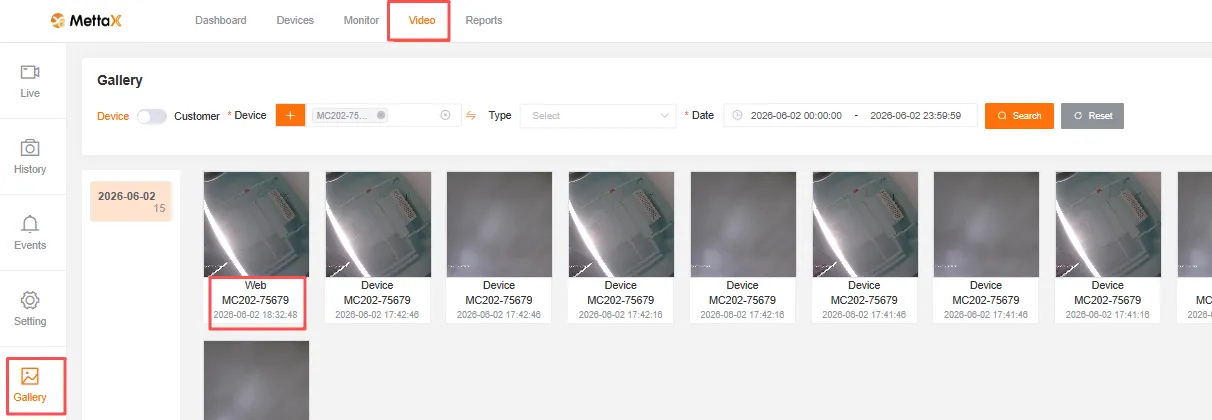Open the Setting gear sidebar section
This screenshot has height=420, width=1212.
[30, 309]
